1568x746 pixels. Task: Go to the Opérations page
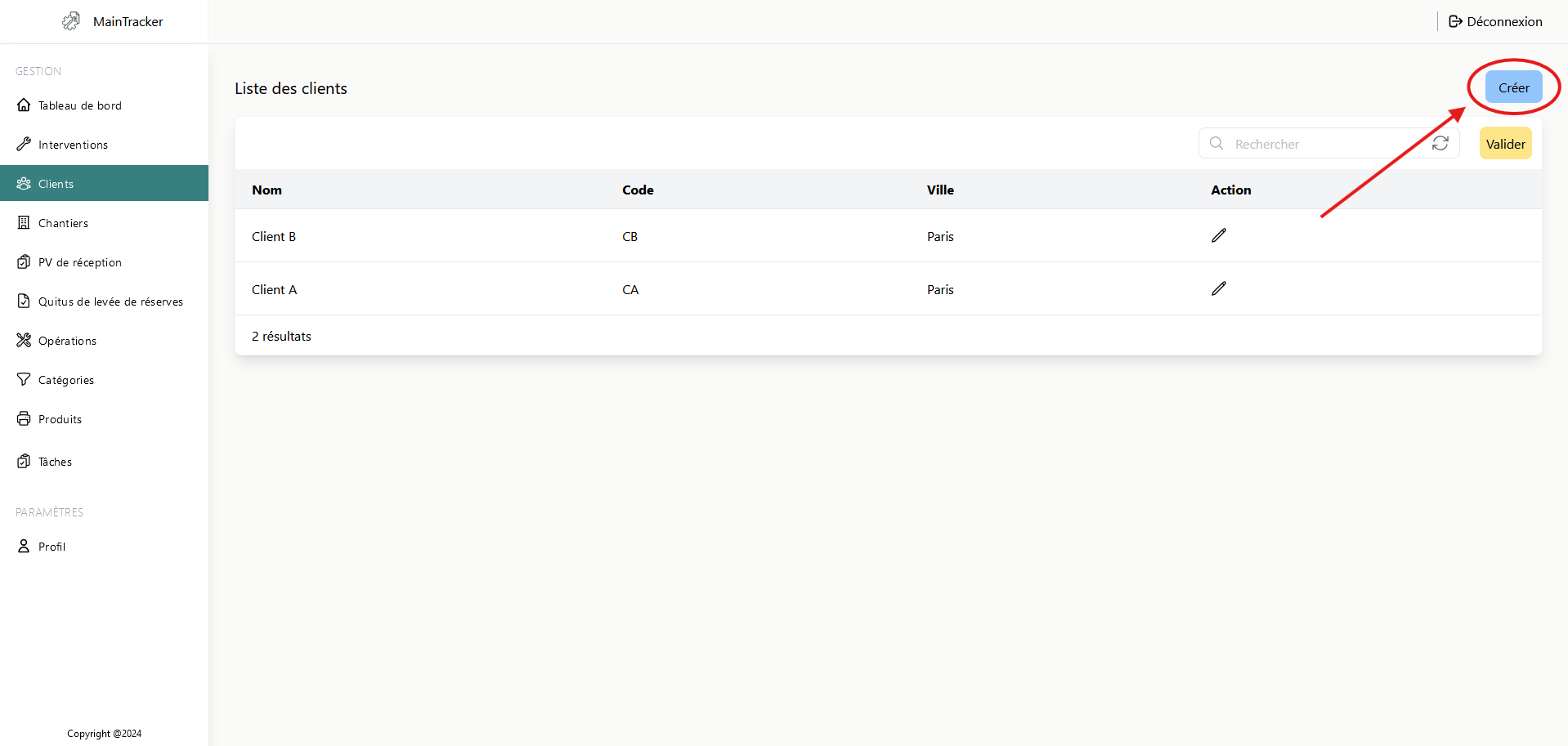(67, 341)
